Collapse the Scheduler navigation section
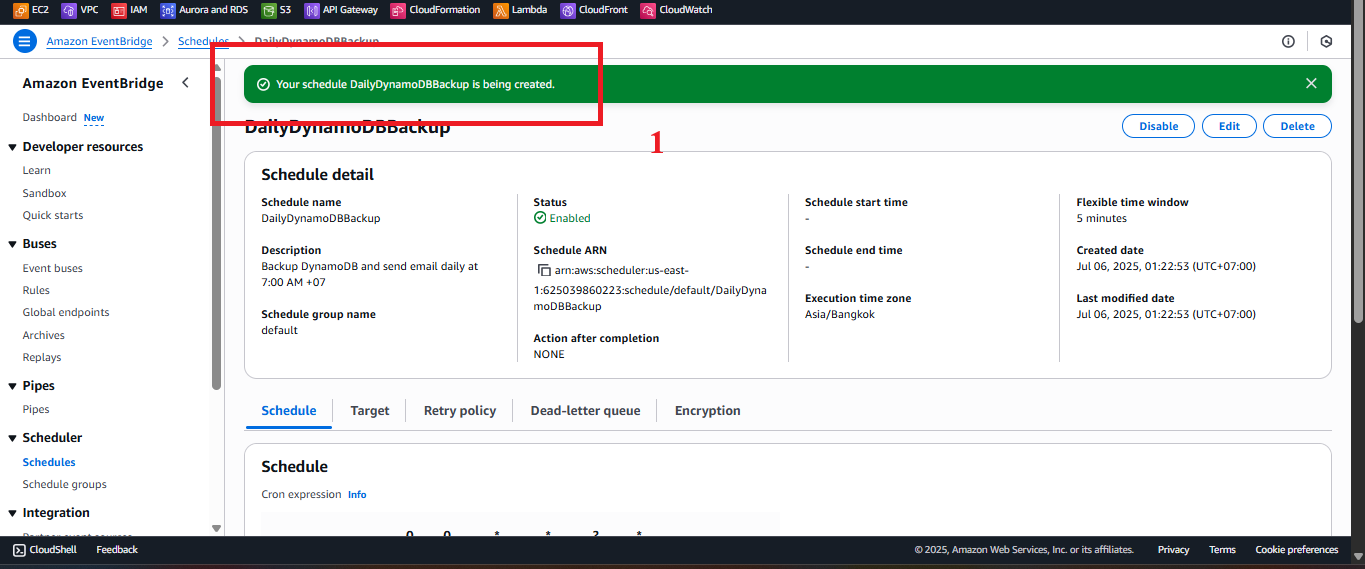Screen dimensions: 1365x569 pos(13,438)
